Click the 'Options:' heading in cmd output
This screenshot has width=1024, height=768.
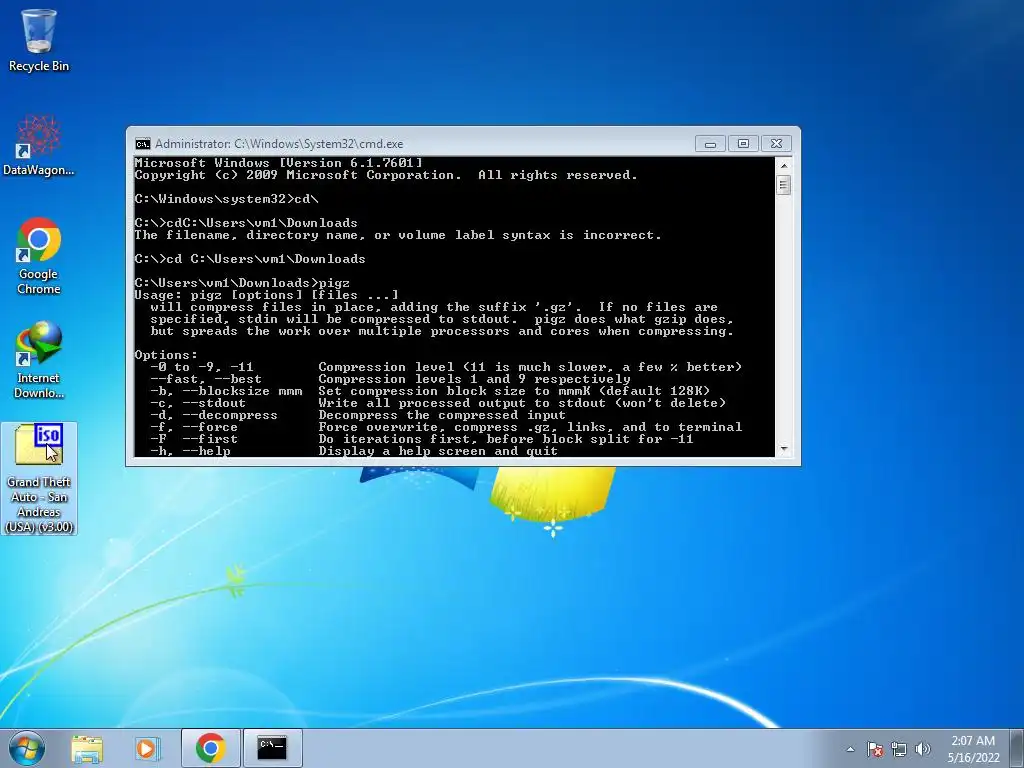[x=166, y=355]
